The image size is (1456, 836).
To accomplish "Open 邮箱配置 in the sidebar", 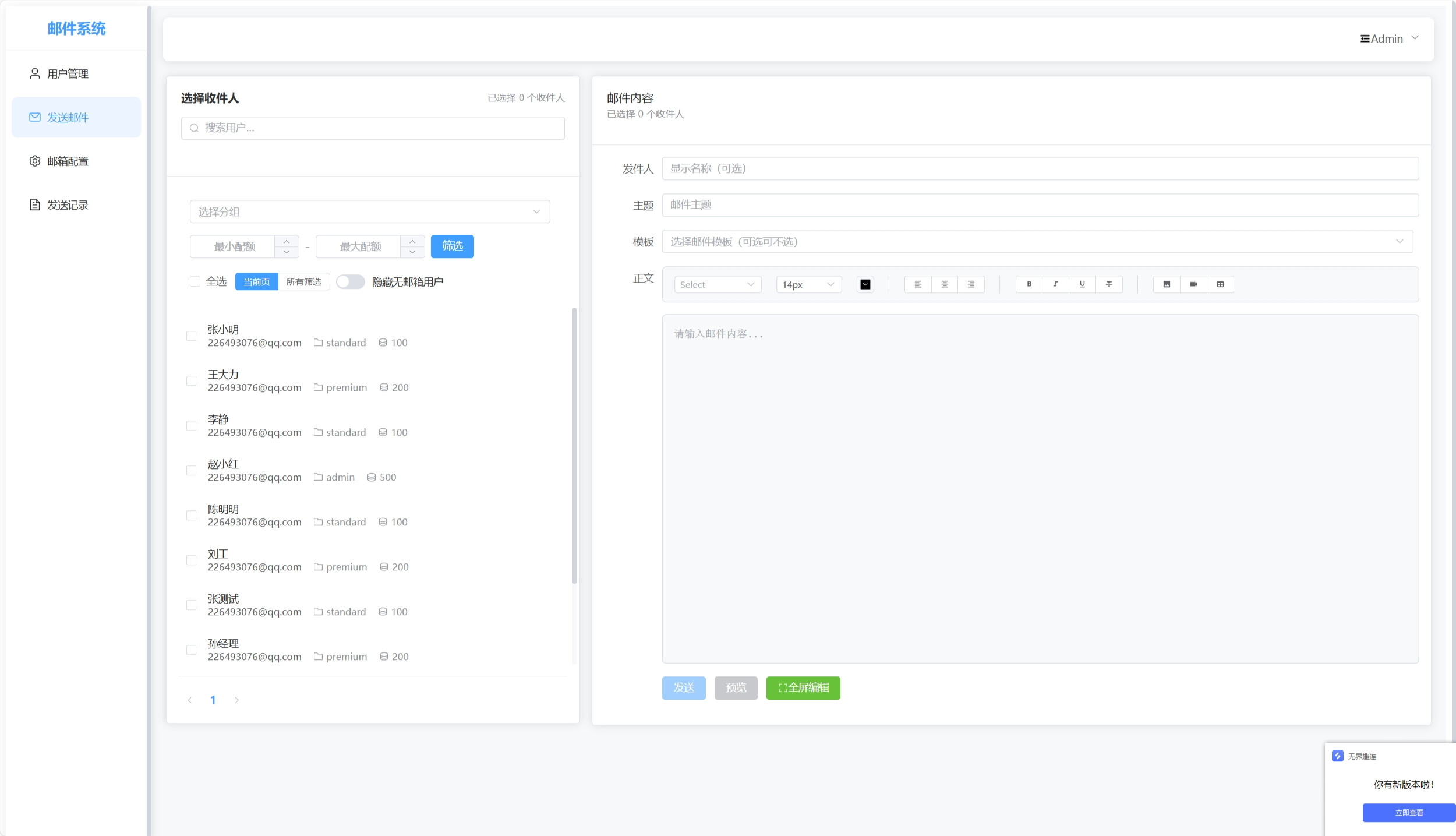I will coord(76,161).
